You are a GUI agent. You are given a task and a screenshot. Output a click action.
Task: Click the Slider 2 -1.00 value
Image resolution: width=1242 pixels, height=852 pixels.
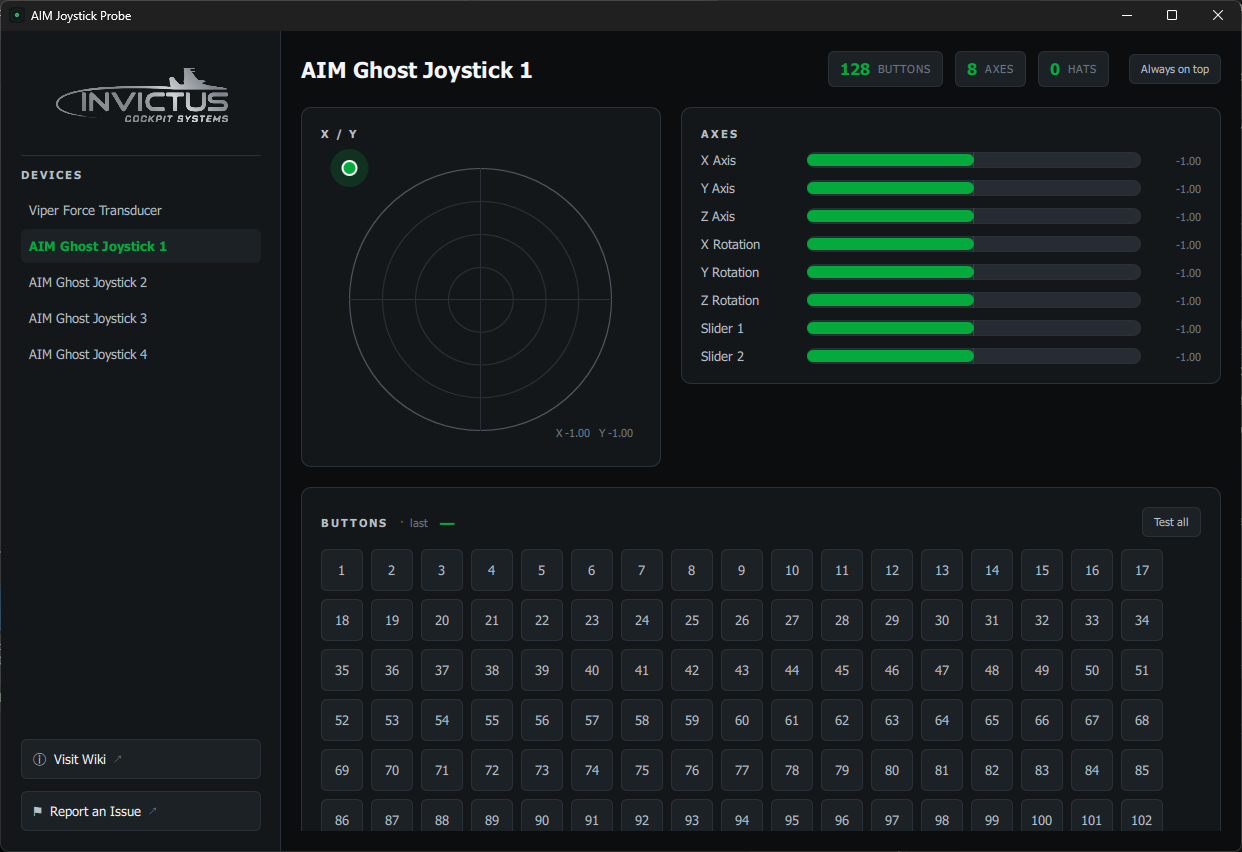pos(1188,357)
